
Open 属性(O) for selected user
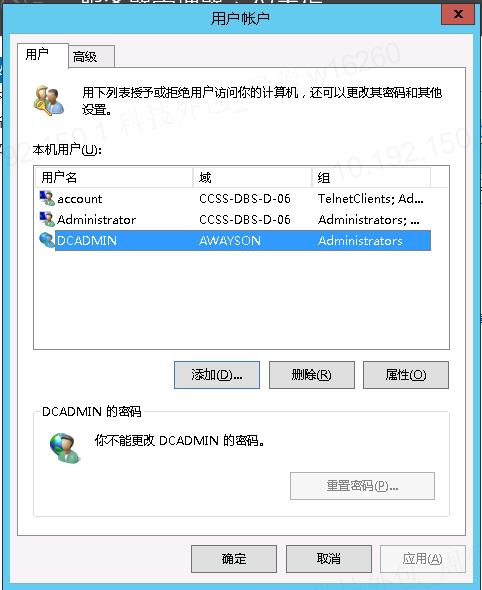[x=406, y=375]
